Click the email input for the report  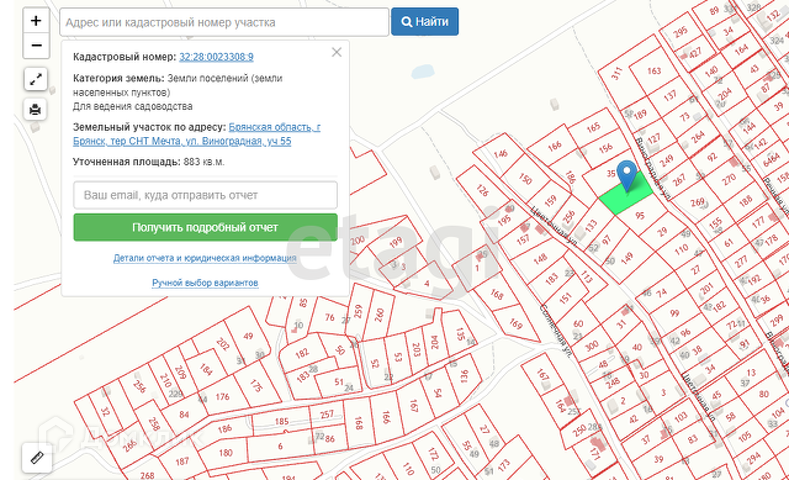click(x=205, y=195)
